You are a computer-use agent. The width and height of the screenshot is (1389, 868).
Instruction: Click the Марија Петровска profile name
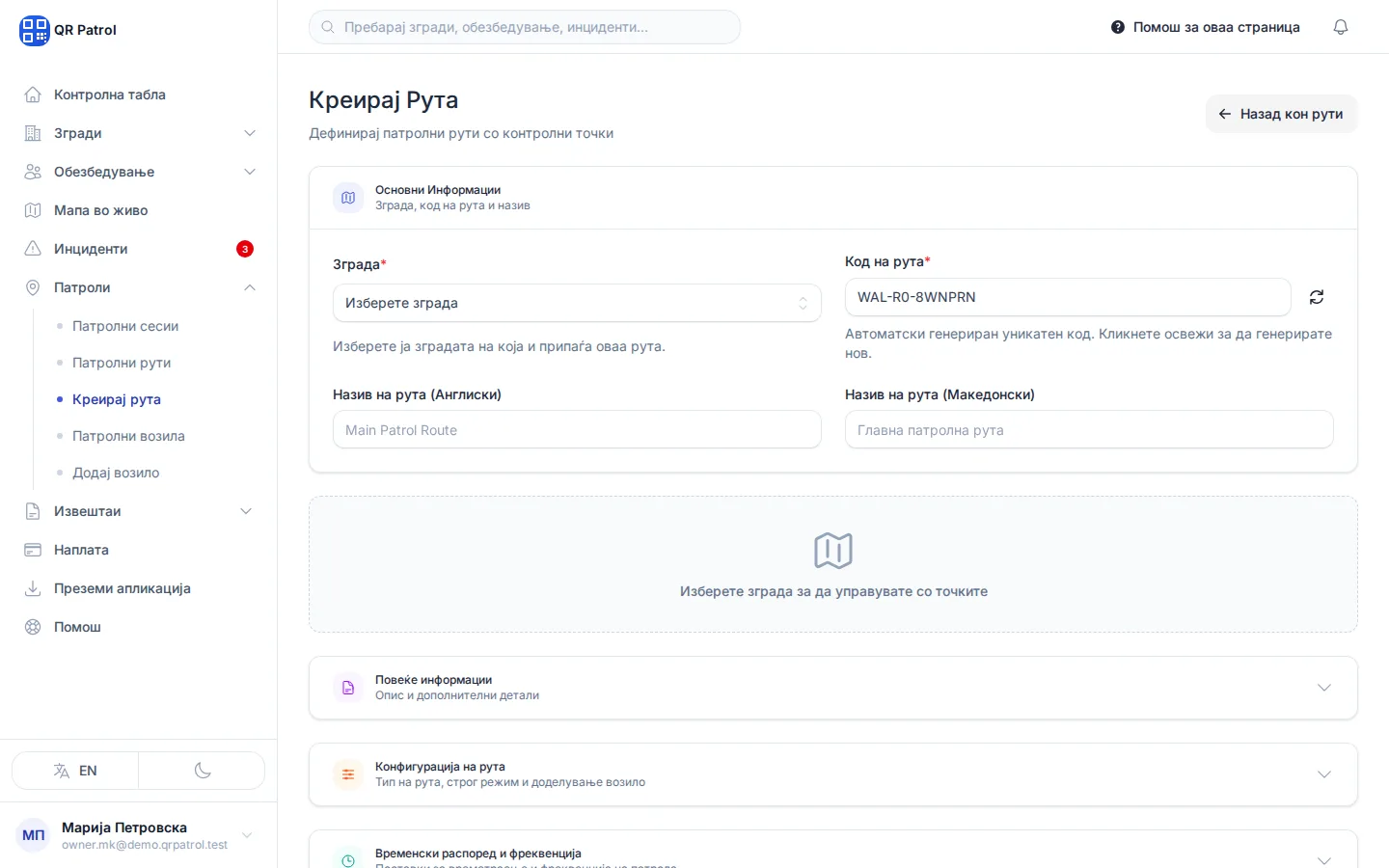pos(124,827)
